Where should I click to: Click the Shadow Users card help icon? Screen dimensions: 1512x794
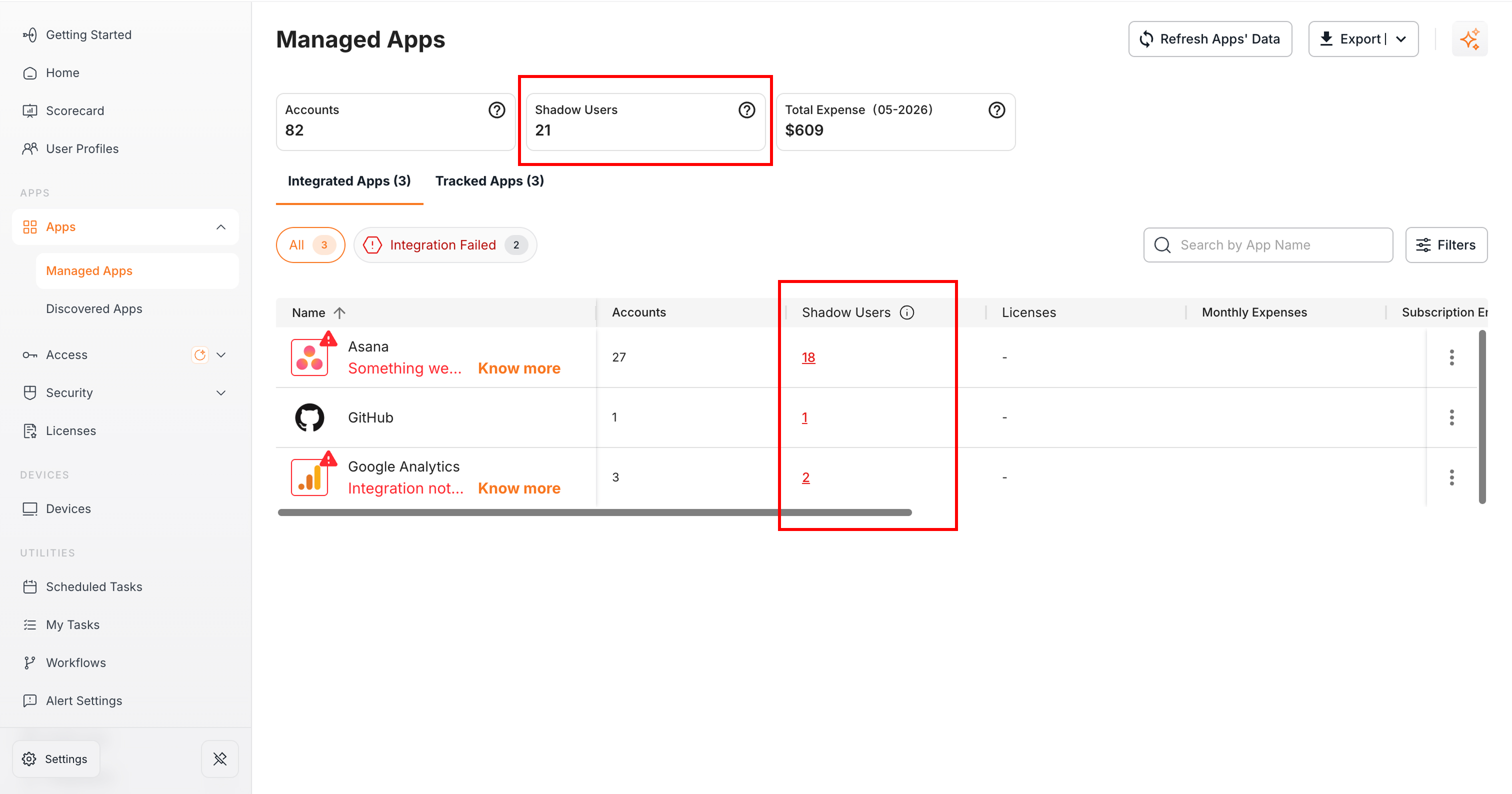[x=746, y=110]
